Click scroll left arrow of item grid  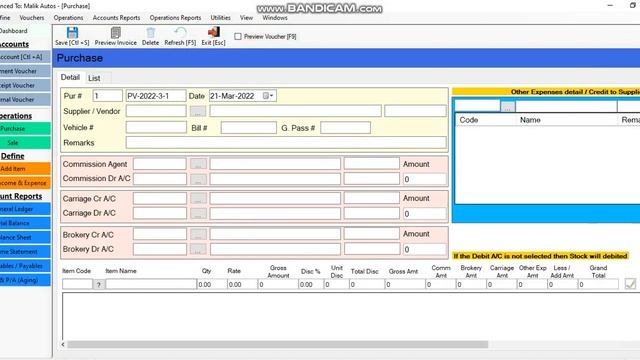(x=63, y=344)
